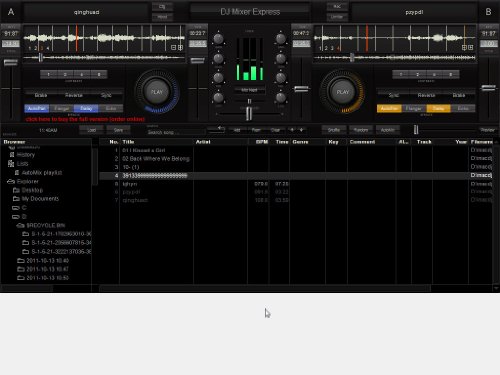The width and height of the screenshot is (500, 375).
Task: Click the REC button
Action: click(337, 6)
